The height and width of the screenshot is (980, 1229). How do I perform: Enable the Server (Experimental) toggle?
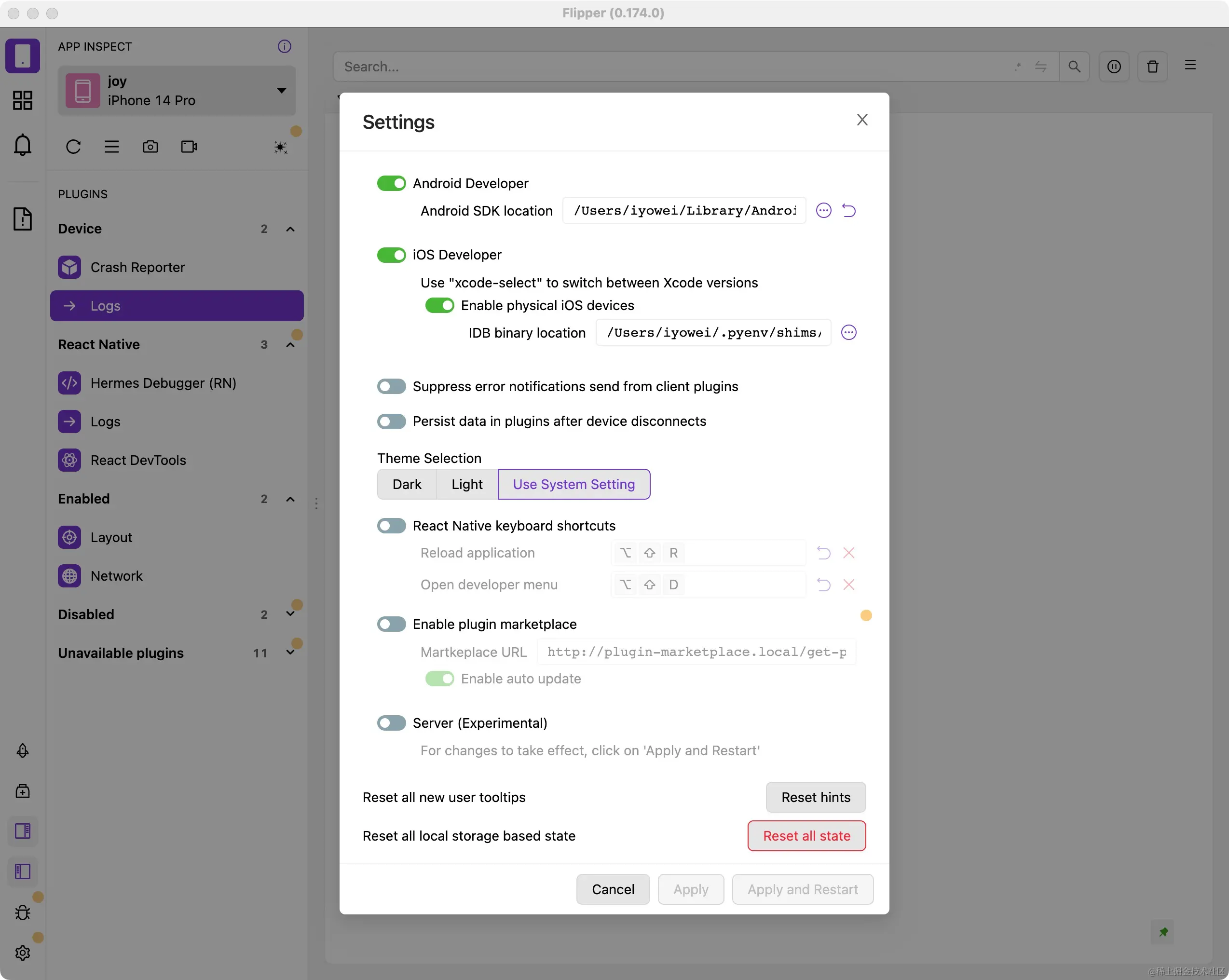[x=391, y=723]
